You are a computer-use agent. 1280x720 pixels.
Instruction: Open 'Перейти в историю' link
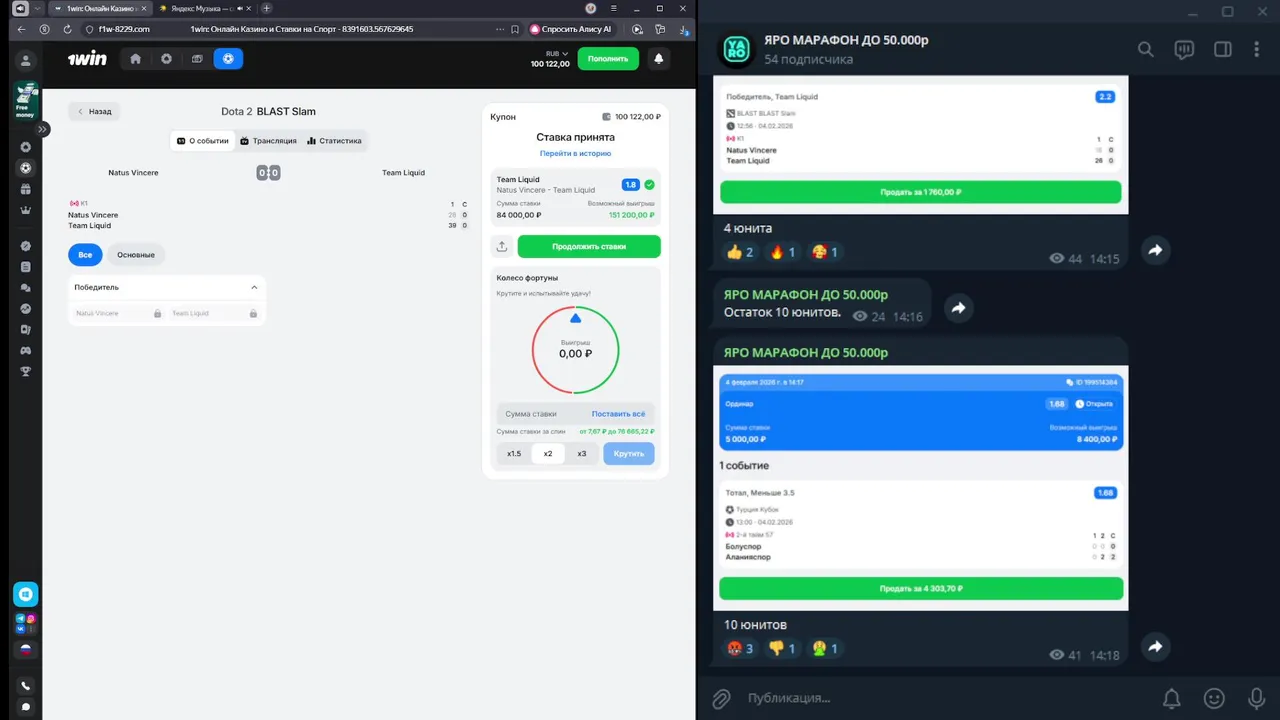pos(575,153)
